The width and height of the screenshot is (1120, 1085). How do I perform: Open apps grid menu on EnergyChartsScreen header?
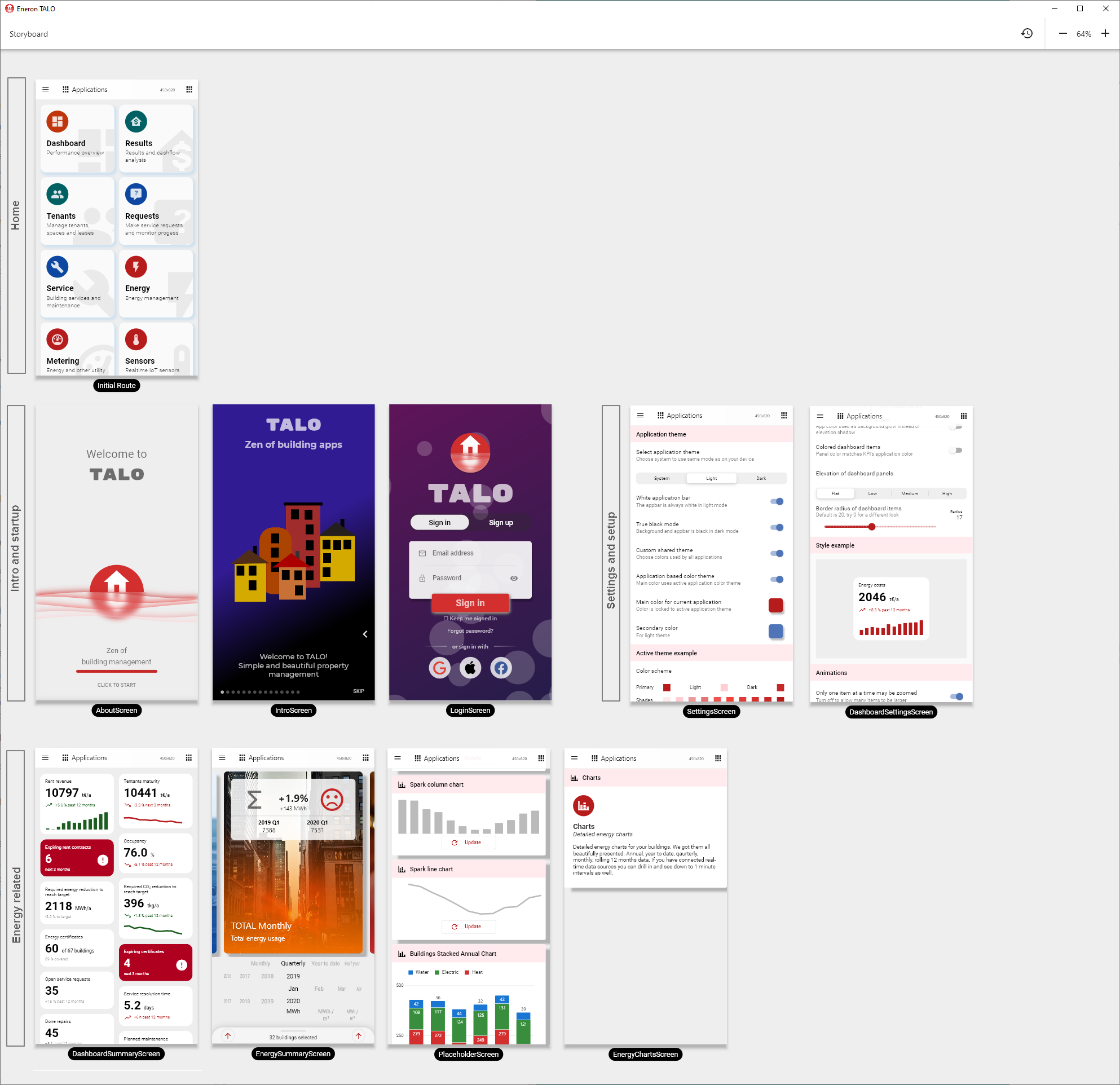(718, 758)
